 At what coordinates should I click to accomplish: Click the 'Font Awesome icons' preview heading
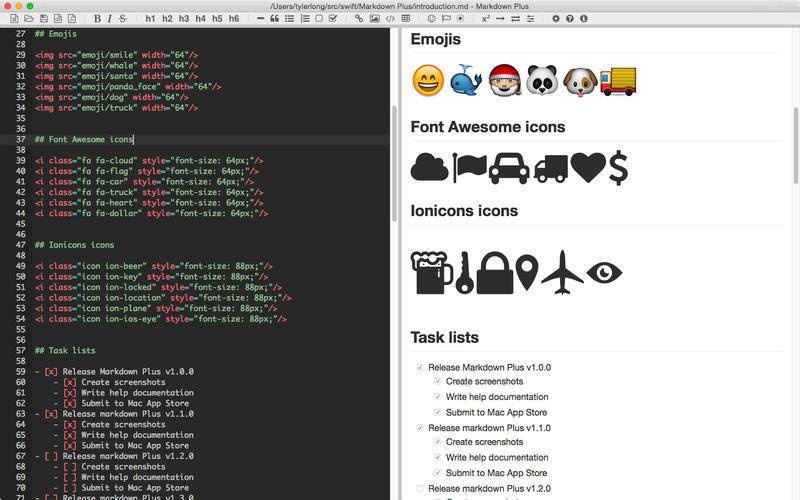488,127
